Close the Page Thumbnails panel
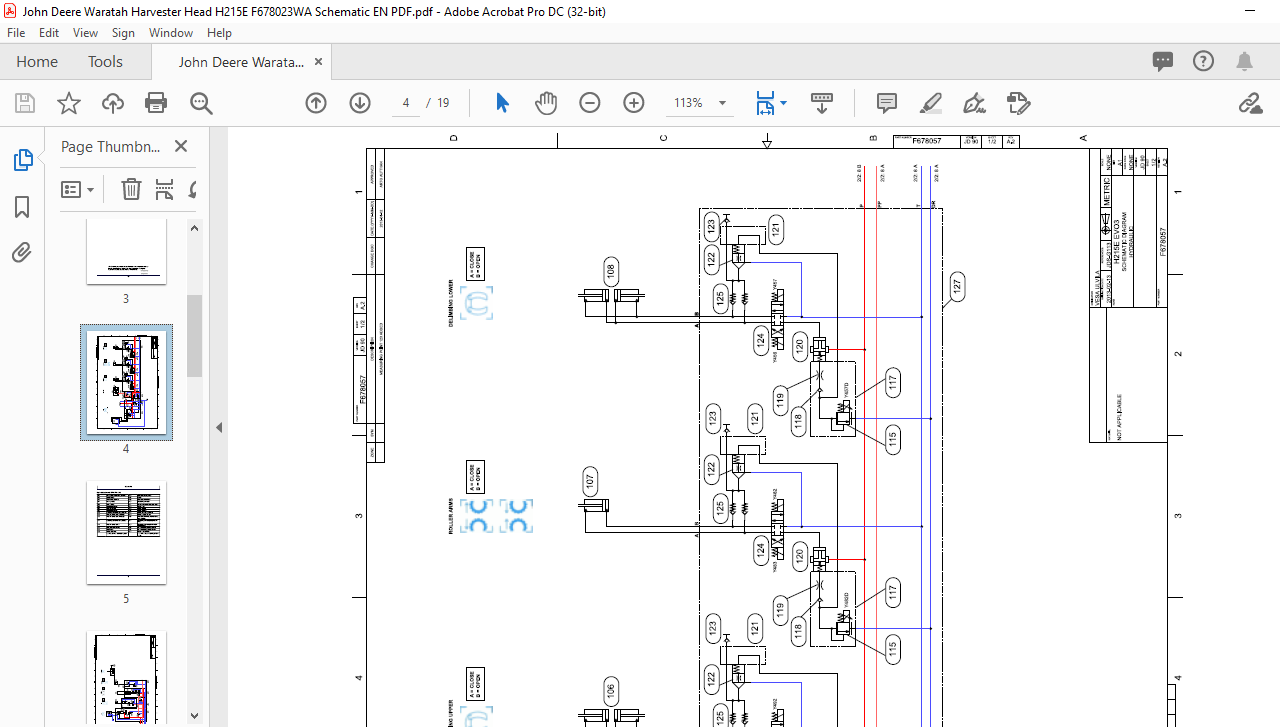 coord(181,146)
